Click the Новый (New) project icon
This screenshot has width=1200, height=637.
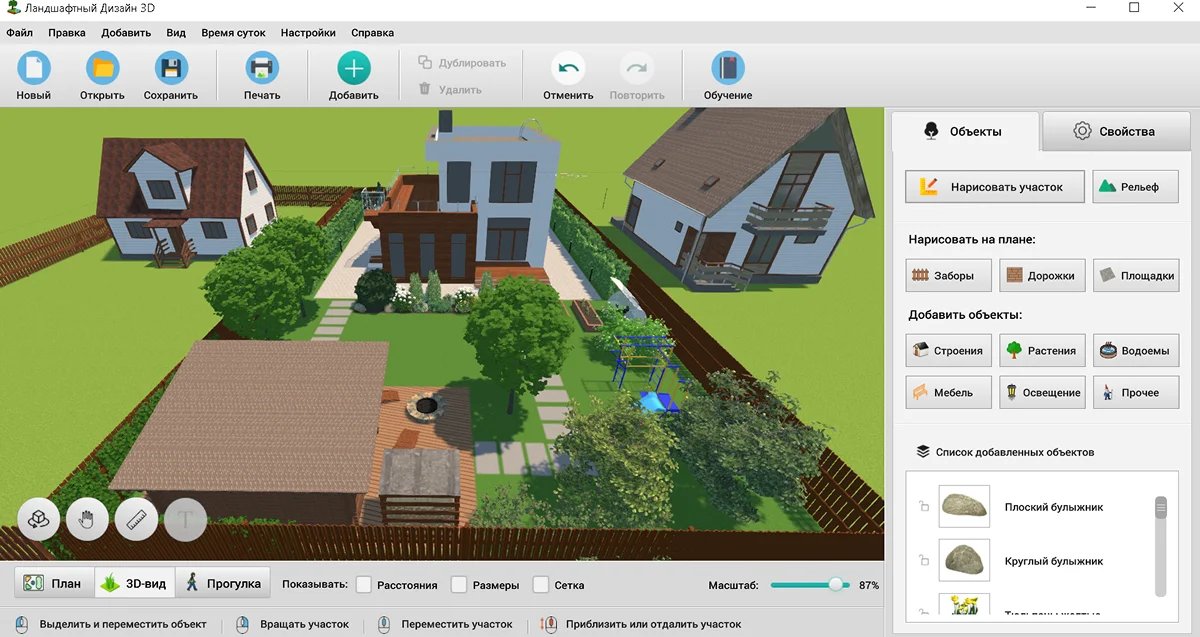click(x=33, y=69)
